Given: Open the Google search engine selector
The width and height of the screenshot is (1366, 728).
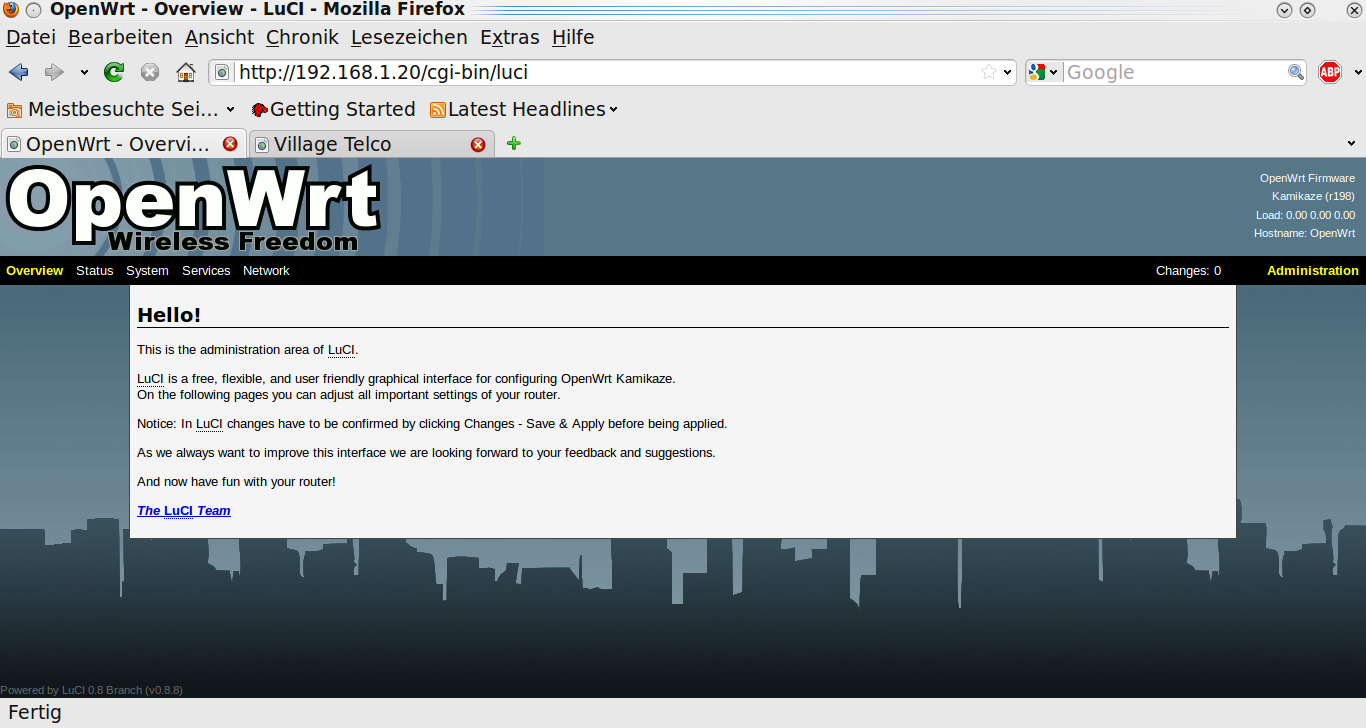Looking at the screenshot, I should (x=1044, y=72).
